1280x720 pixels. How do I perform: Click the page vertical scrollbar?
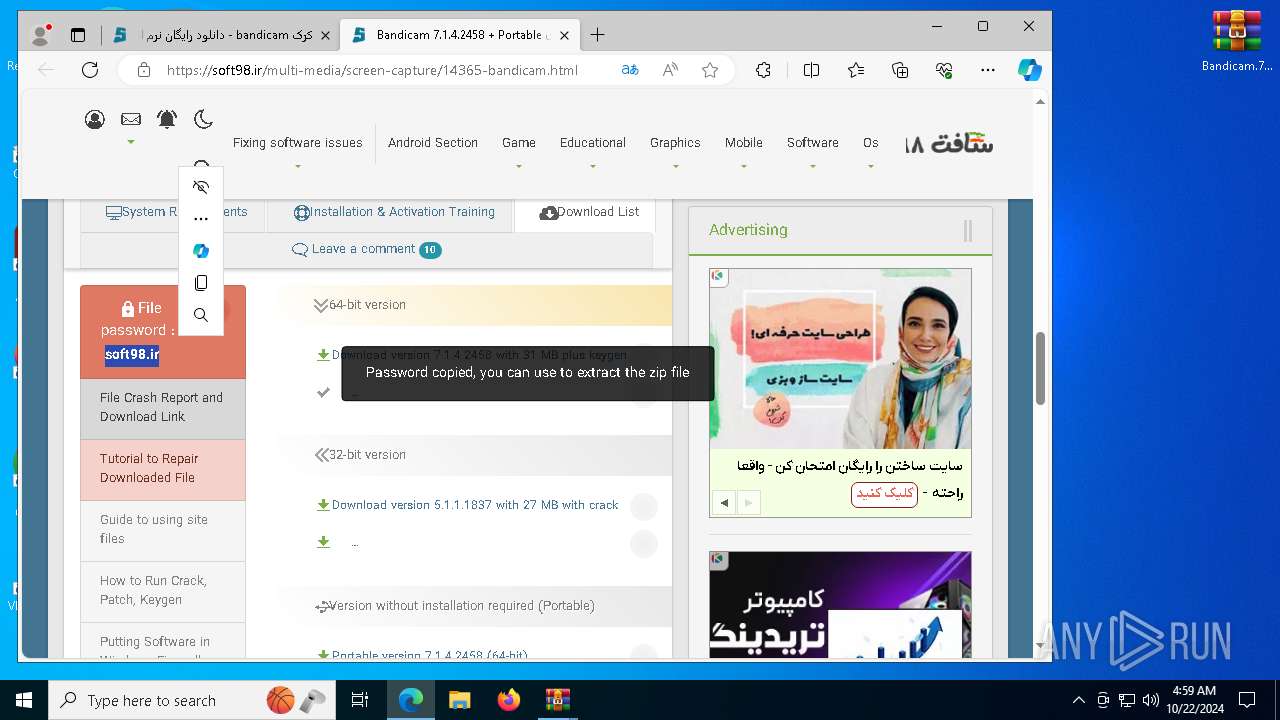[x=1040, y=368]
